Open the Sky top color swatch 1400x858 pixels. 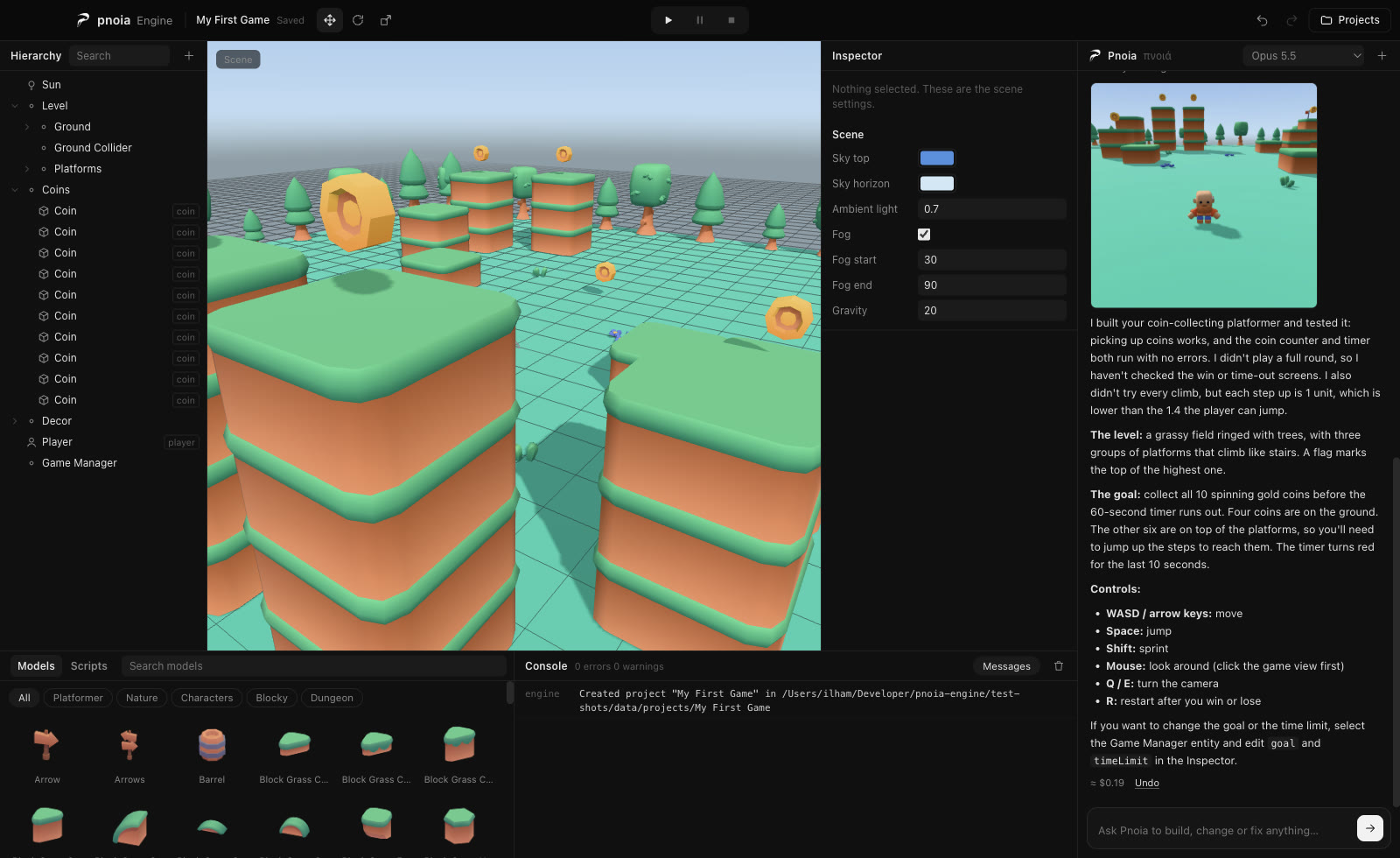point(936,158)
